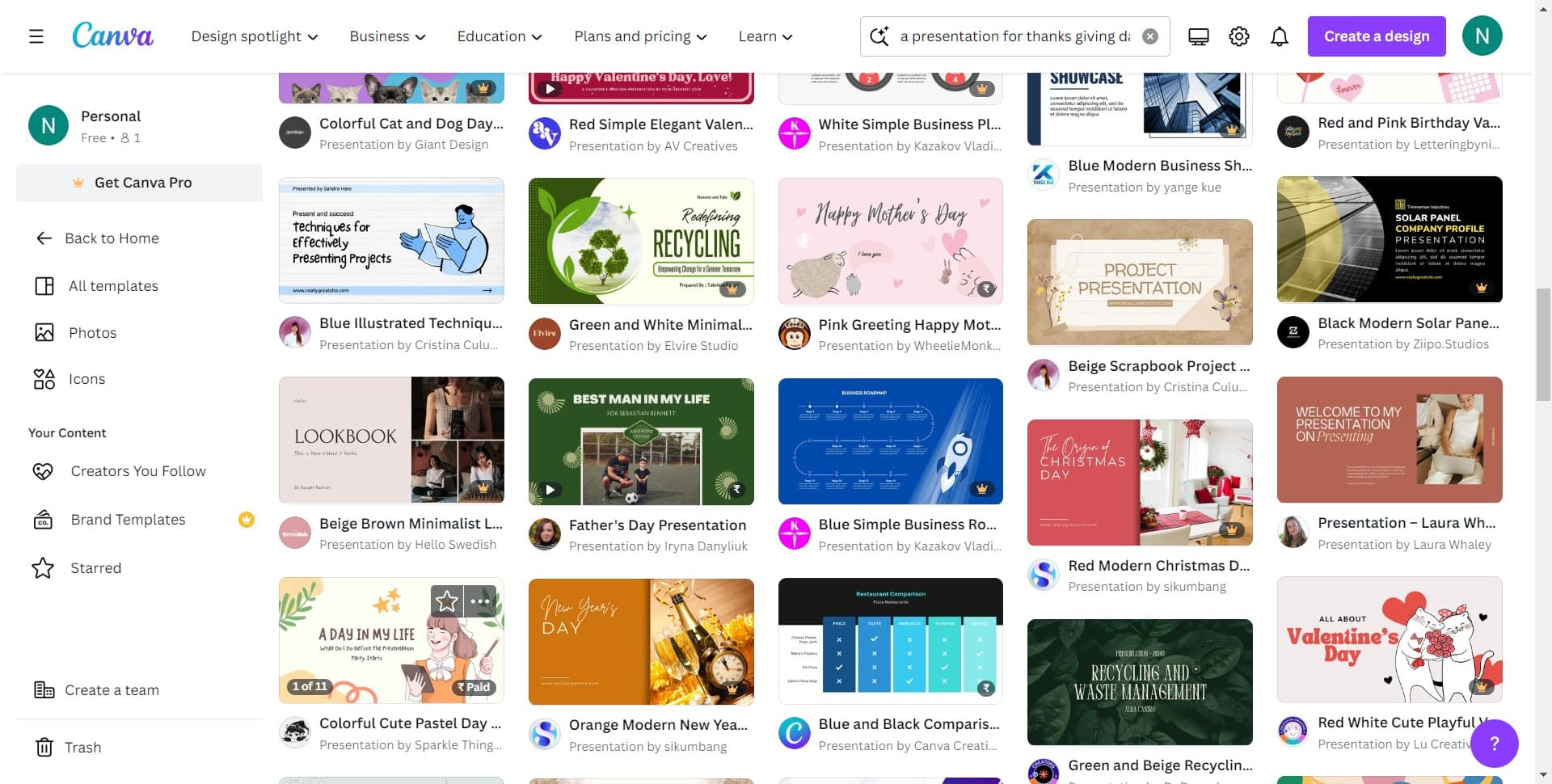Open the Business dropdown
This screenshot has height=784, width=1552.
click(x=386, y=36)
